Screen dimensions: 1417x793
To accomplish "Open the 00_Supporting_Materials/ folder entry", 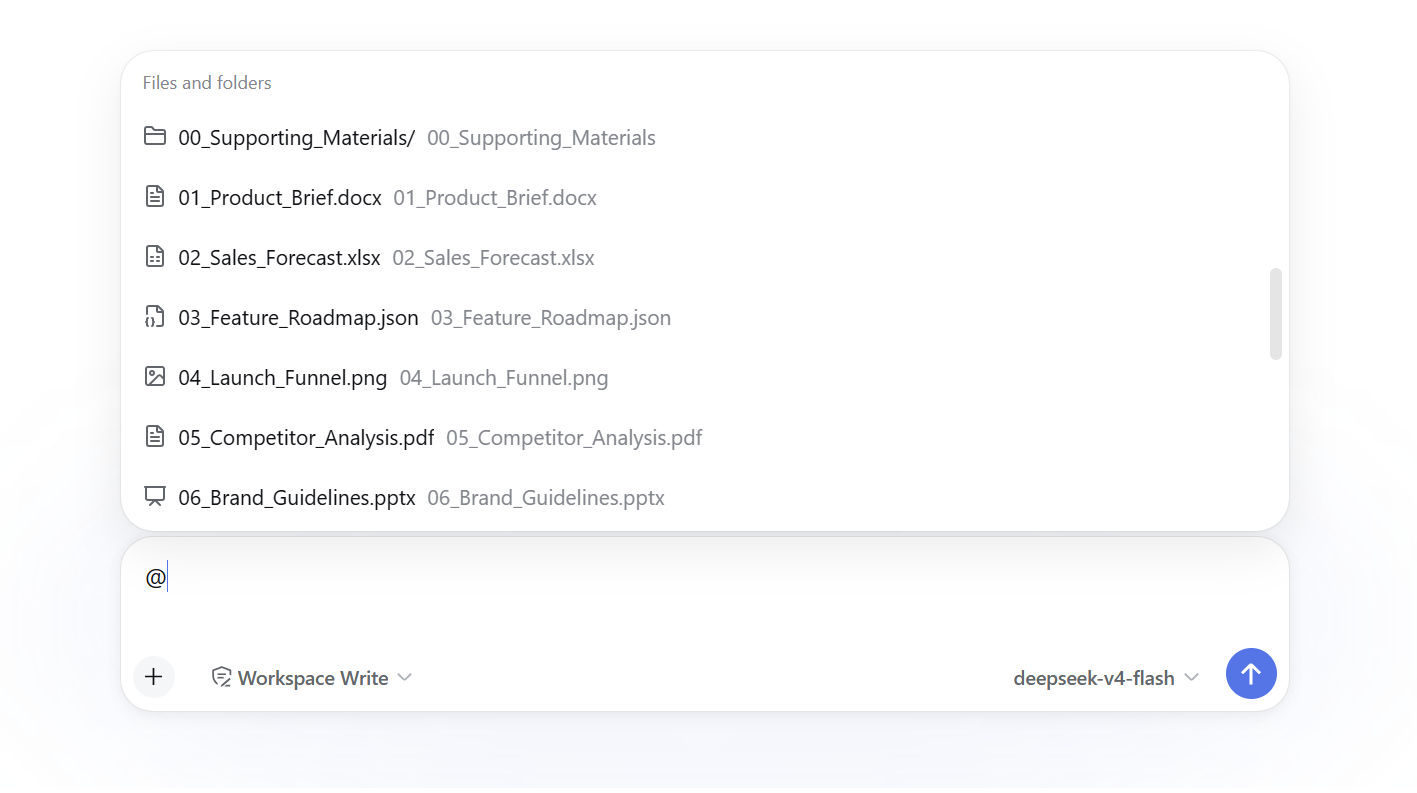I will click(704, 137).
